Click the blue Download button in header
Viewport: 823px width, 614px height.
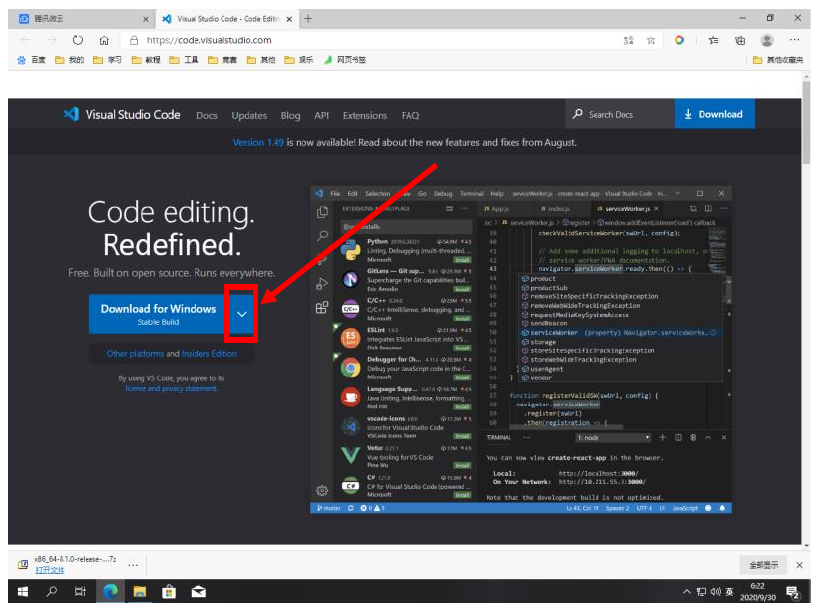click(x=714, y=115)
